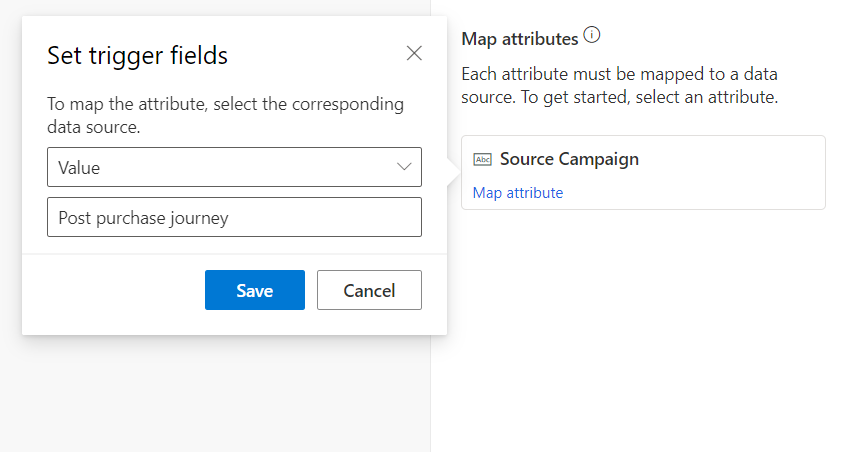This screenshot has width=842, height=452.
Task: Click the dialog footer area left of Save
Action: [x=110, y=290]
